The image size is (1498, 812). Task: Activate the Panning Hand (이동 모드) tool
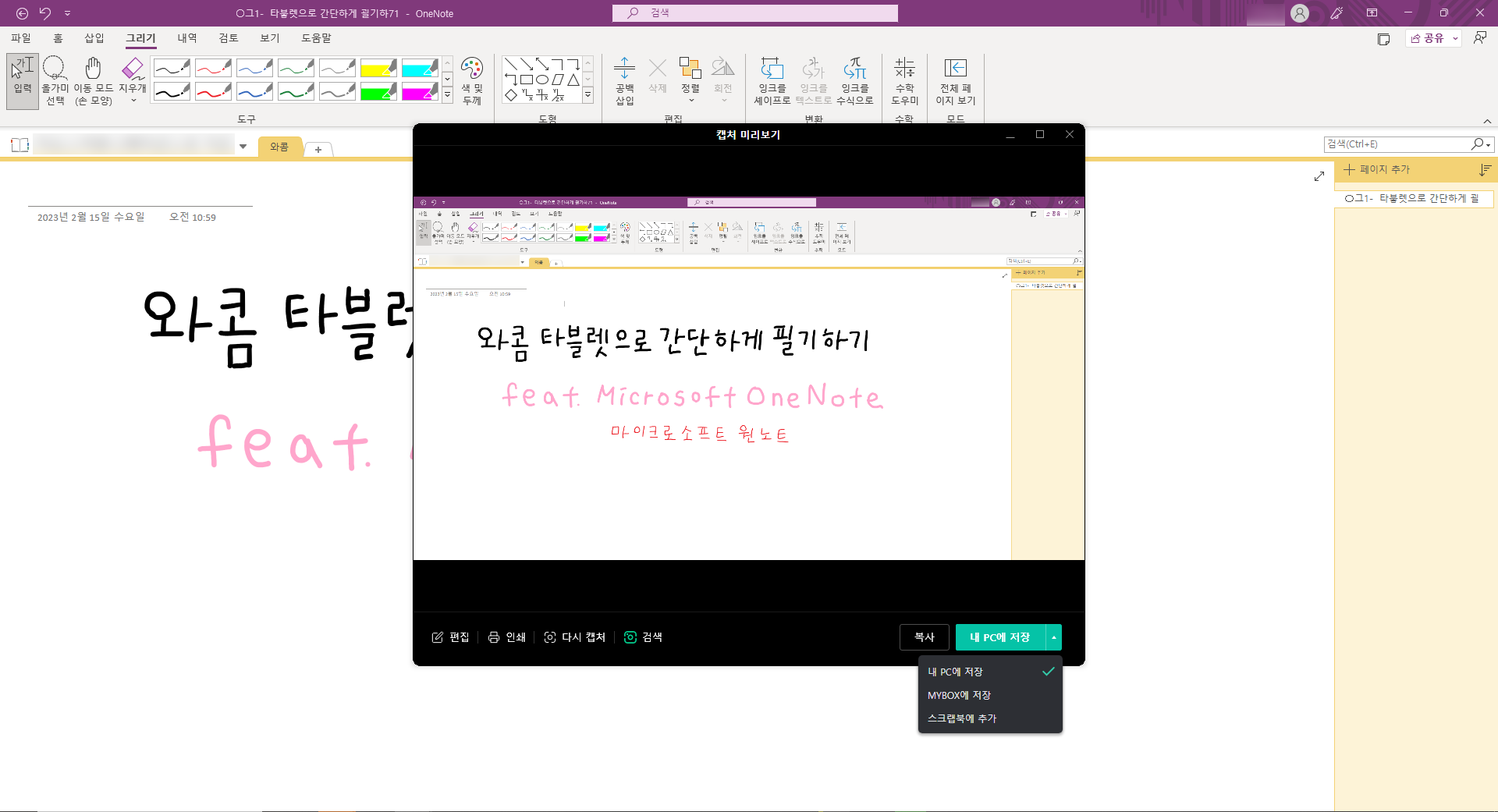point(93,81)
